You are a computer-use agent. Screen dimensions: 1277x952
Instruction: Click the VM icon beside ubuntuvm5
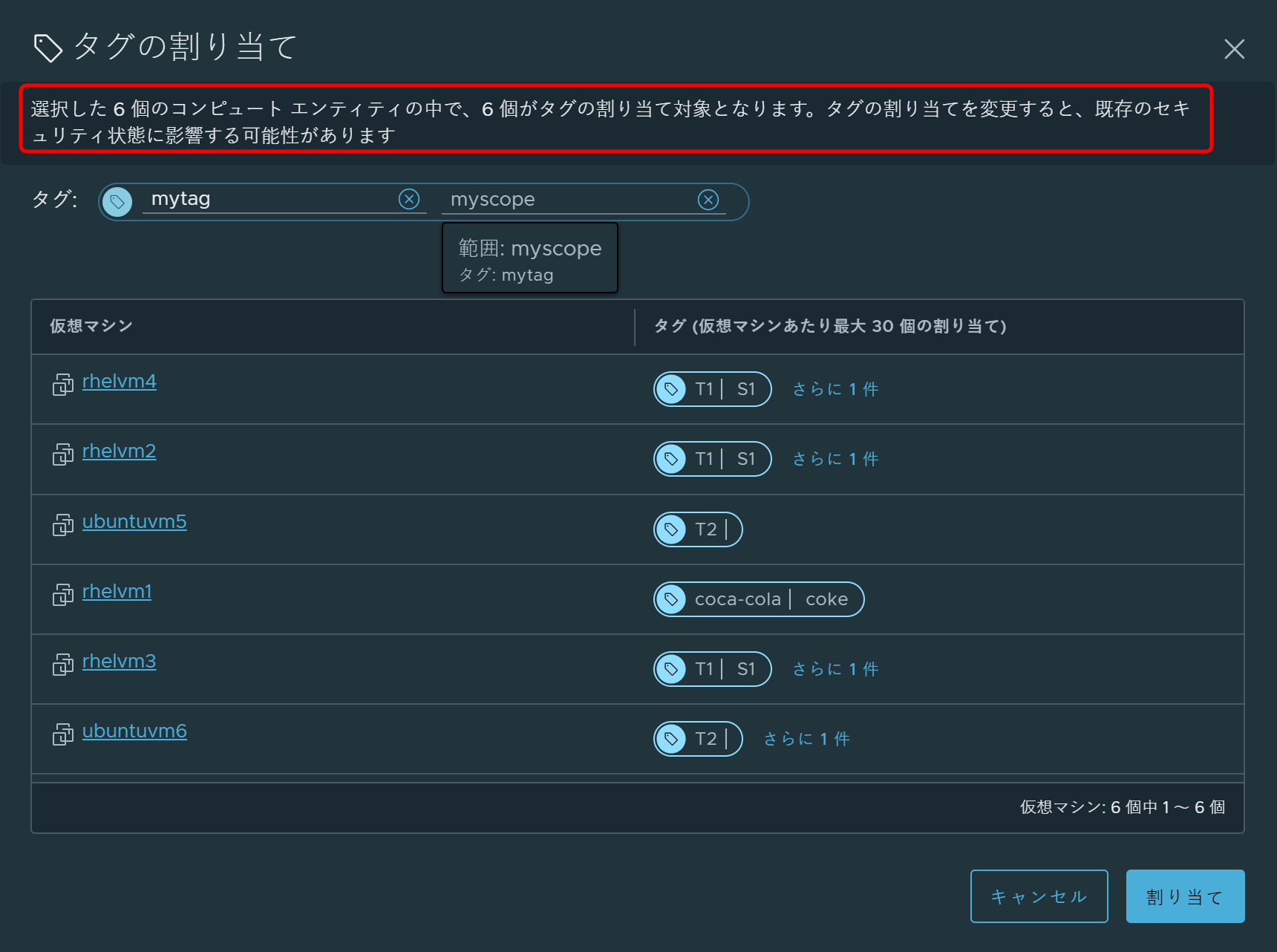tap(63, 525)
